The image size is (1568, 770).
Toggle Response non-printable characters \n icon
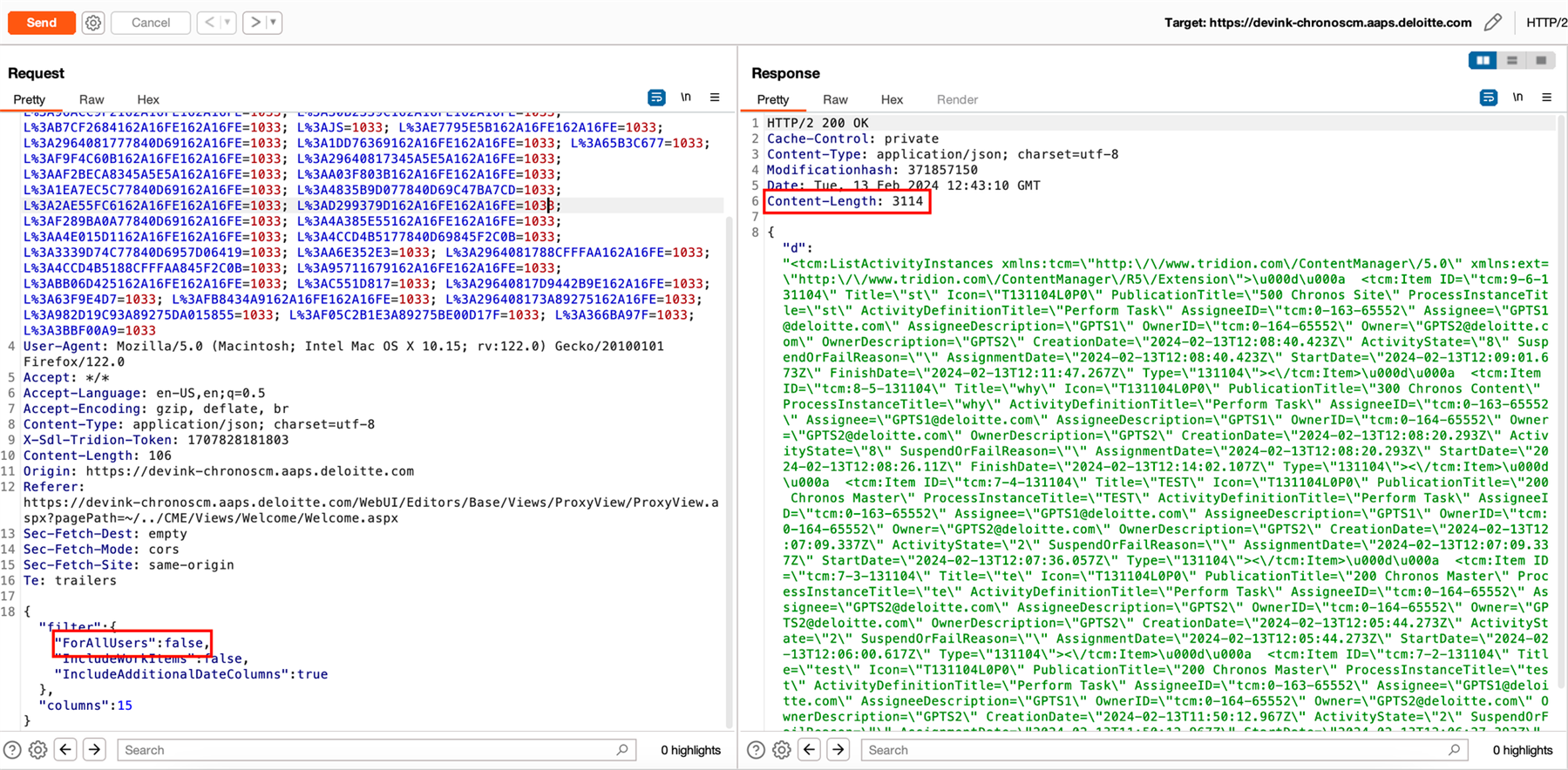tap(1518, 98)
